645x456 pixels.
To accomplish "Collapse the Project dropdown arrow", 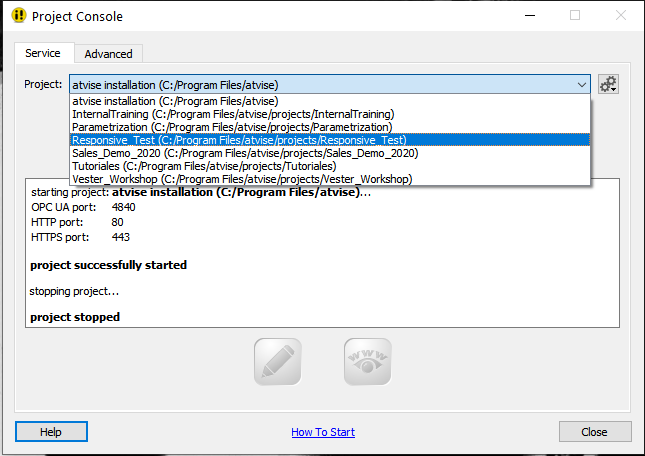I will tap(581, 85).
